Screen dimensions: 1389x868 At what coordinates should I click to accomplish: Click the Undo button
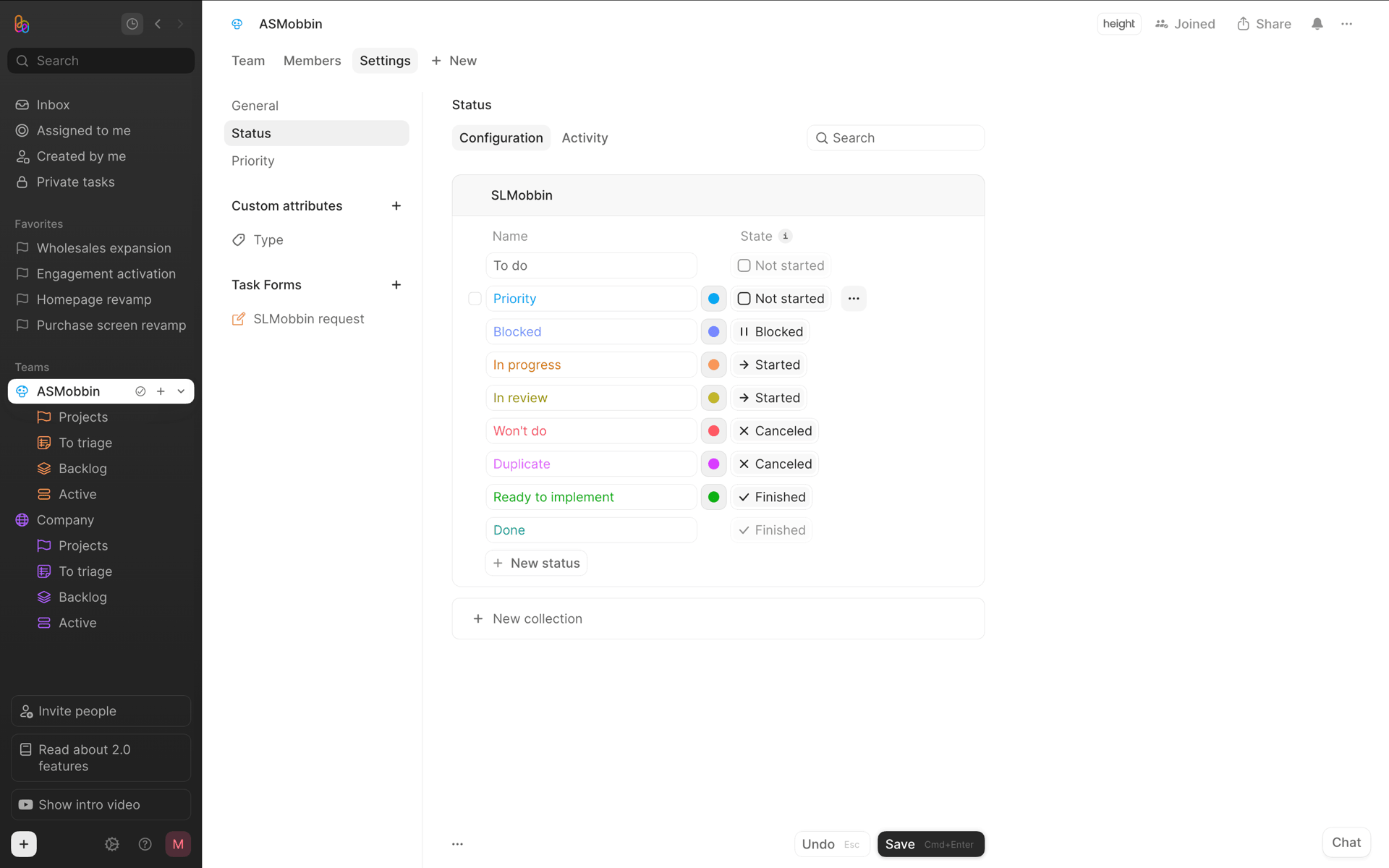pyautogui.click(x=831, y=844)
